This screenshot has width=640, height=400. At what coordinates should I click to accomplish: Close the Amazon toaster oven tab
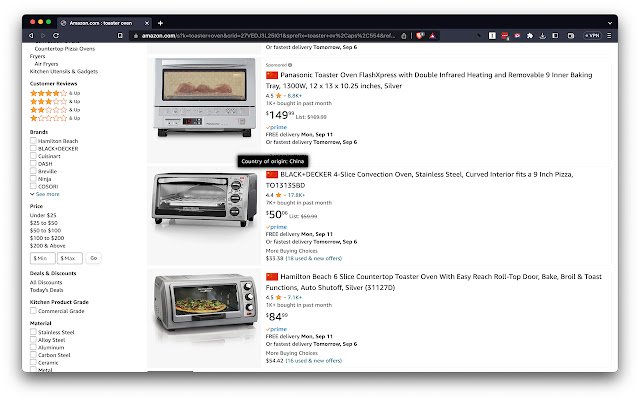pyautogui.click(x=147, y=23)
